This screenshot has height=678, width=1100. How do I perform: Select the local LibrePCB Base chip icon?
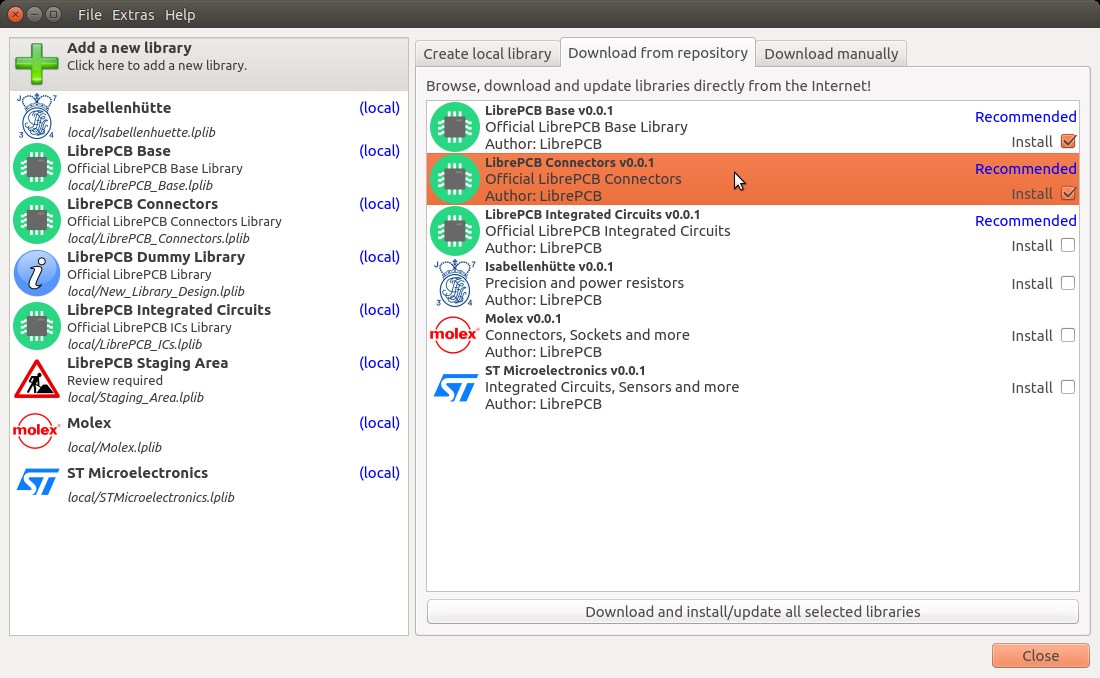(x=37, y=167)
